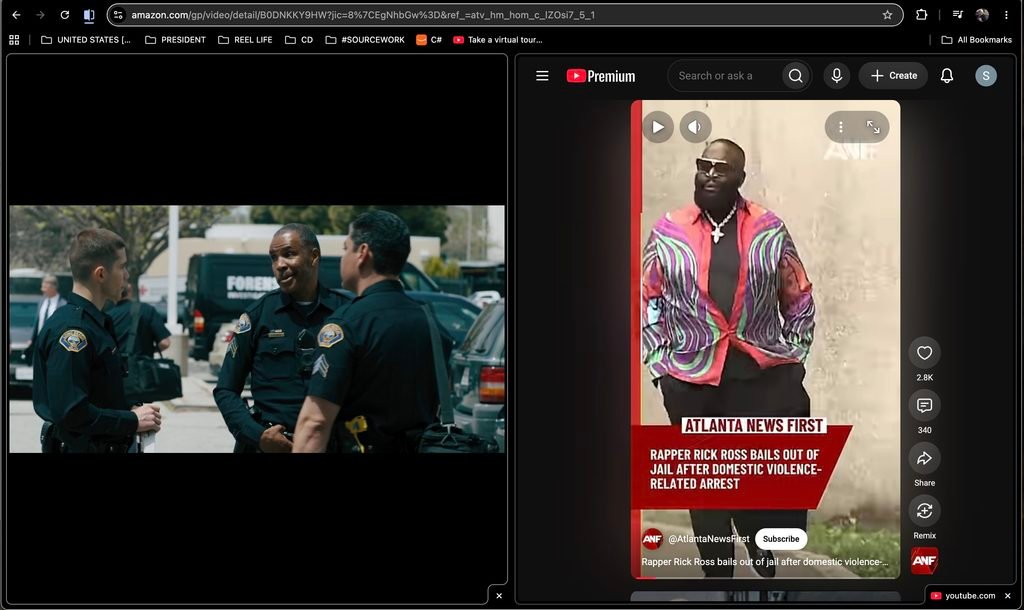This screenshot has height=610, width=1024.
Task: Go back using the browser back arrow
Action: pyautogui.click(x=16, y=15)
